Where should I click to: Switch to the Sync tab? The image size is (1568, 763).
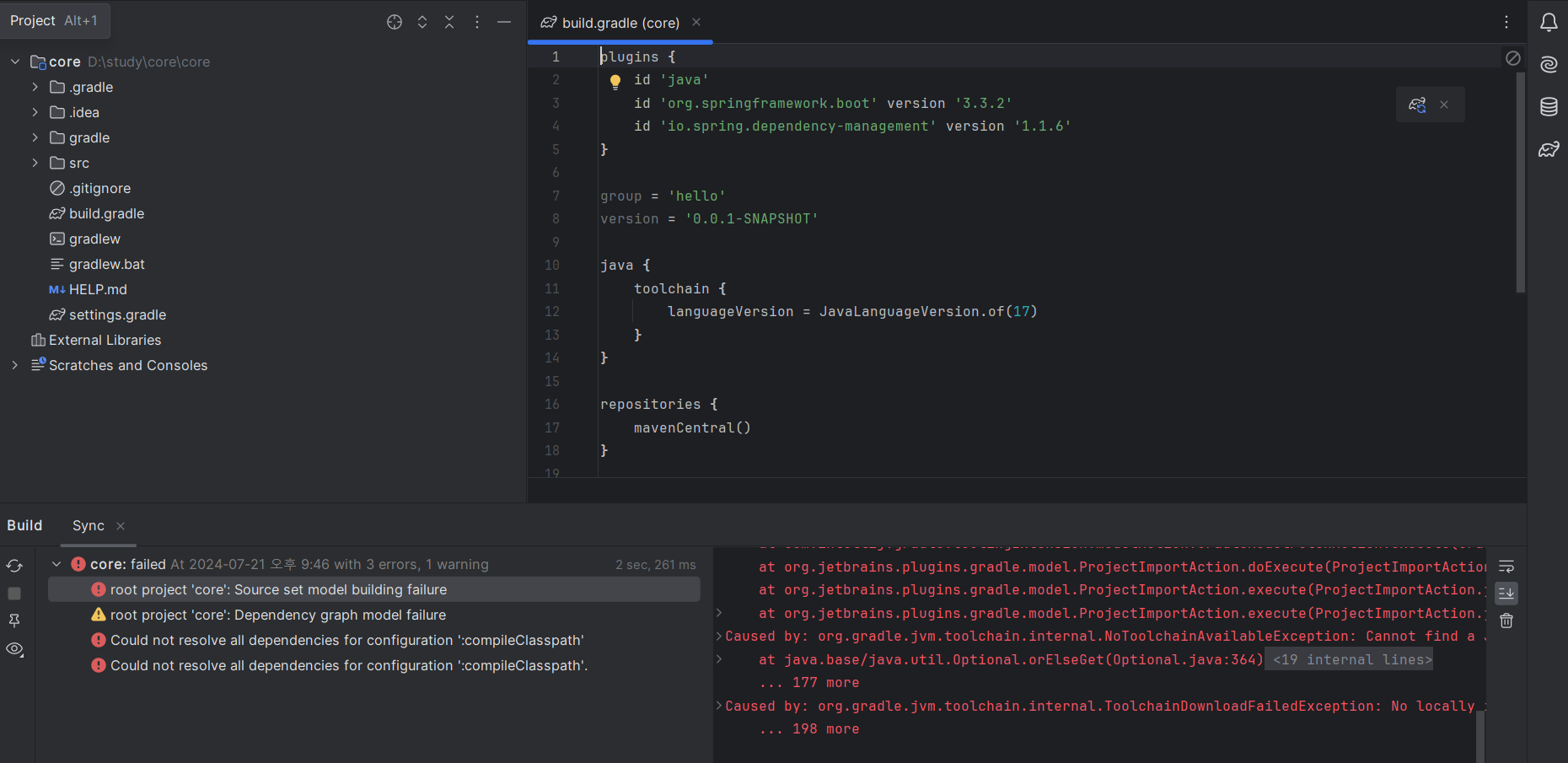89,525
